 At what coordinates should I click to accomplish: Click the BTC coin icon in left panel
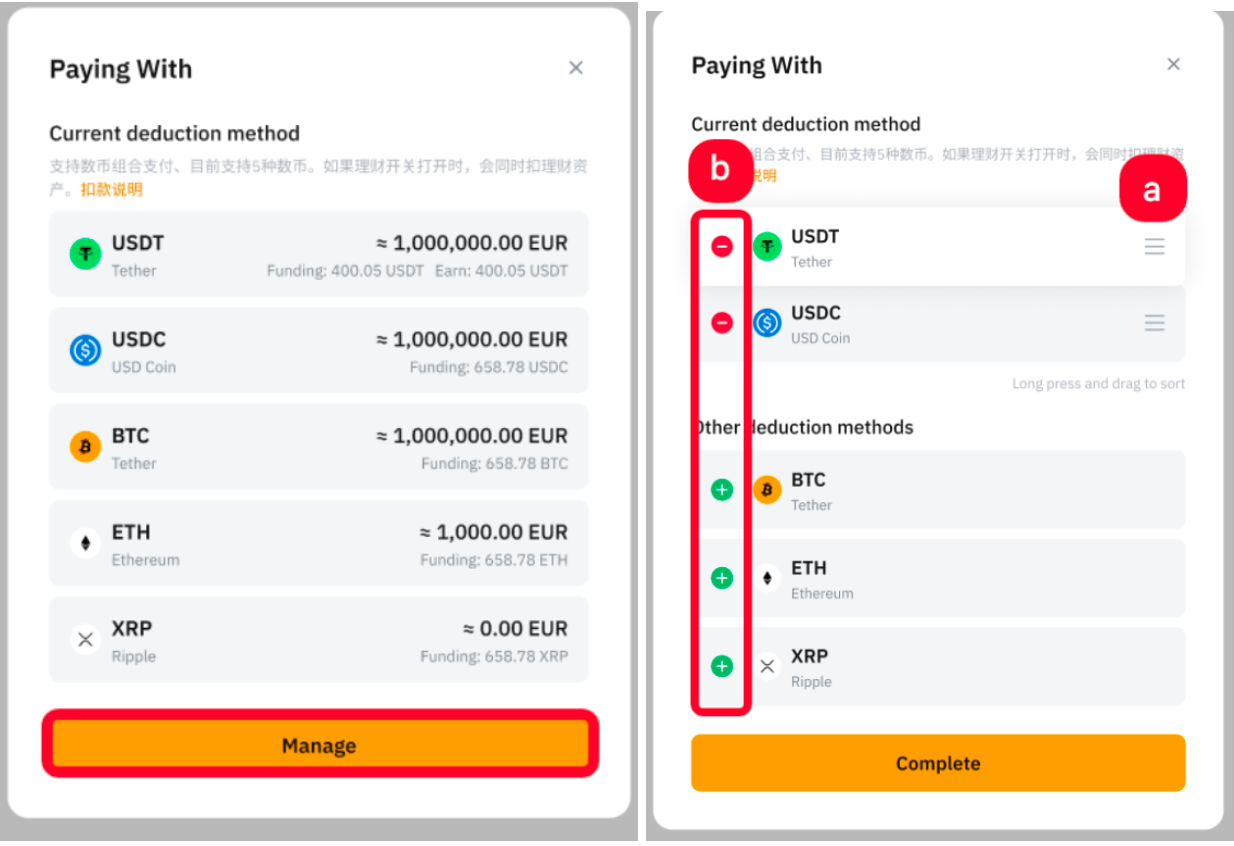[x=85, y=447]
